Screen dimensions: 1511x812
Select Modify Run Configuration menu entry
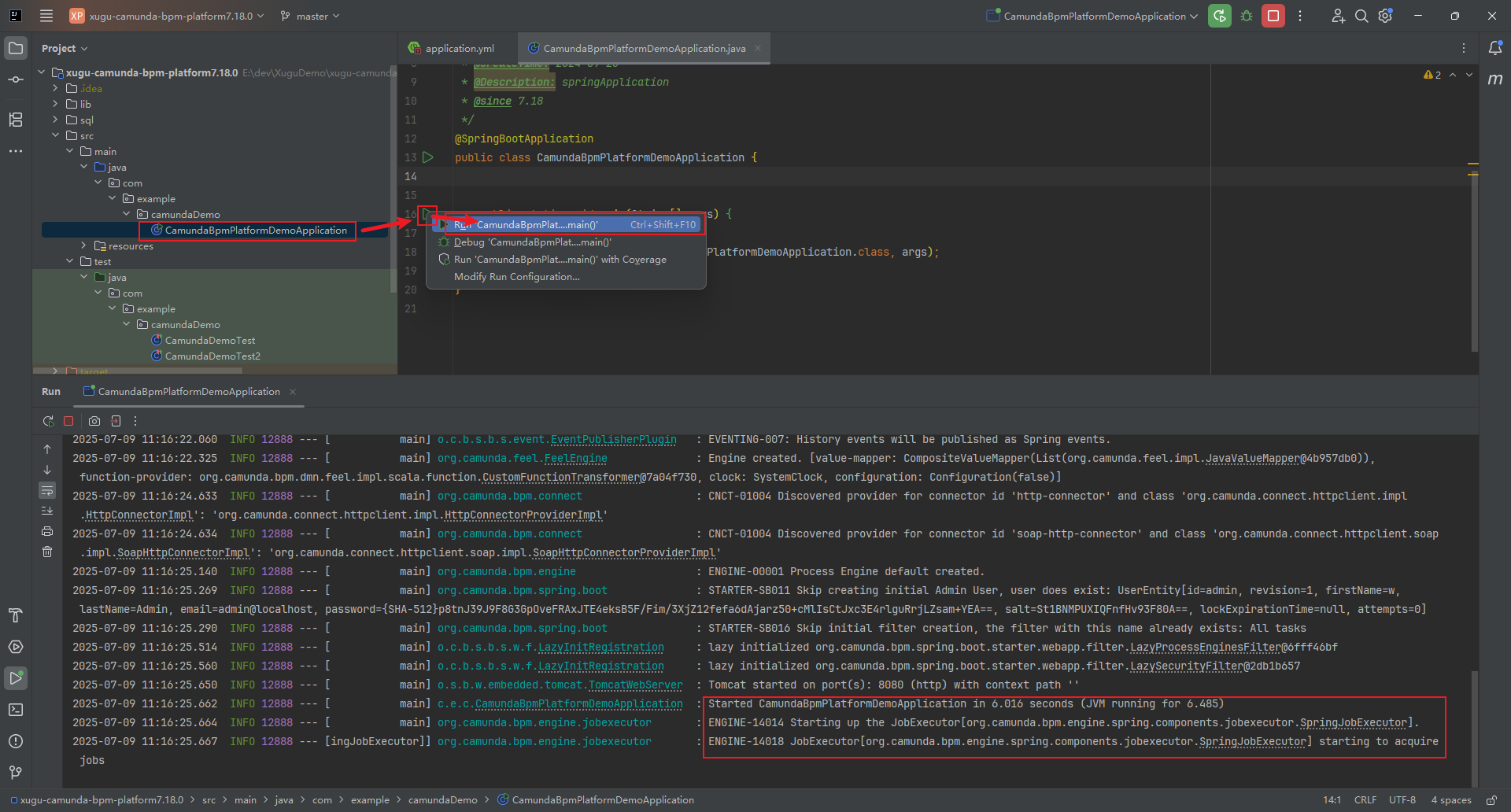pos(516,277)
